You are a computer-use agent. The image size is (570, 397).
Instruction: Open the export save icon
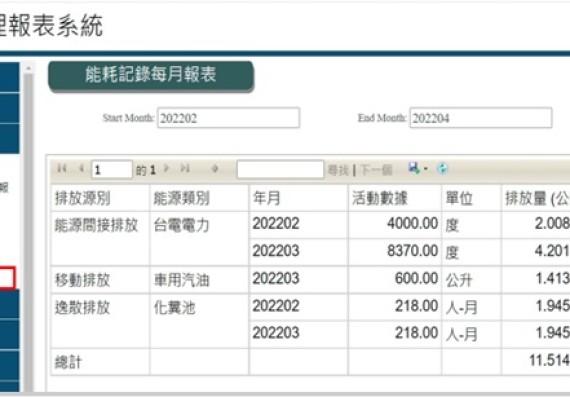tap(414, 168)
